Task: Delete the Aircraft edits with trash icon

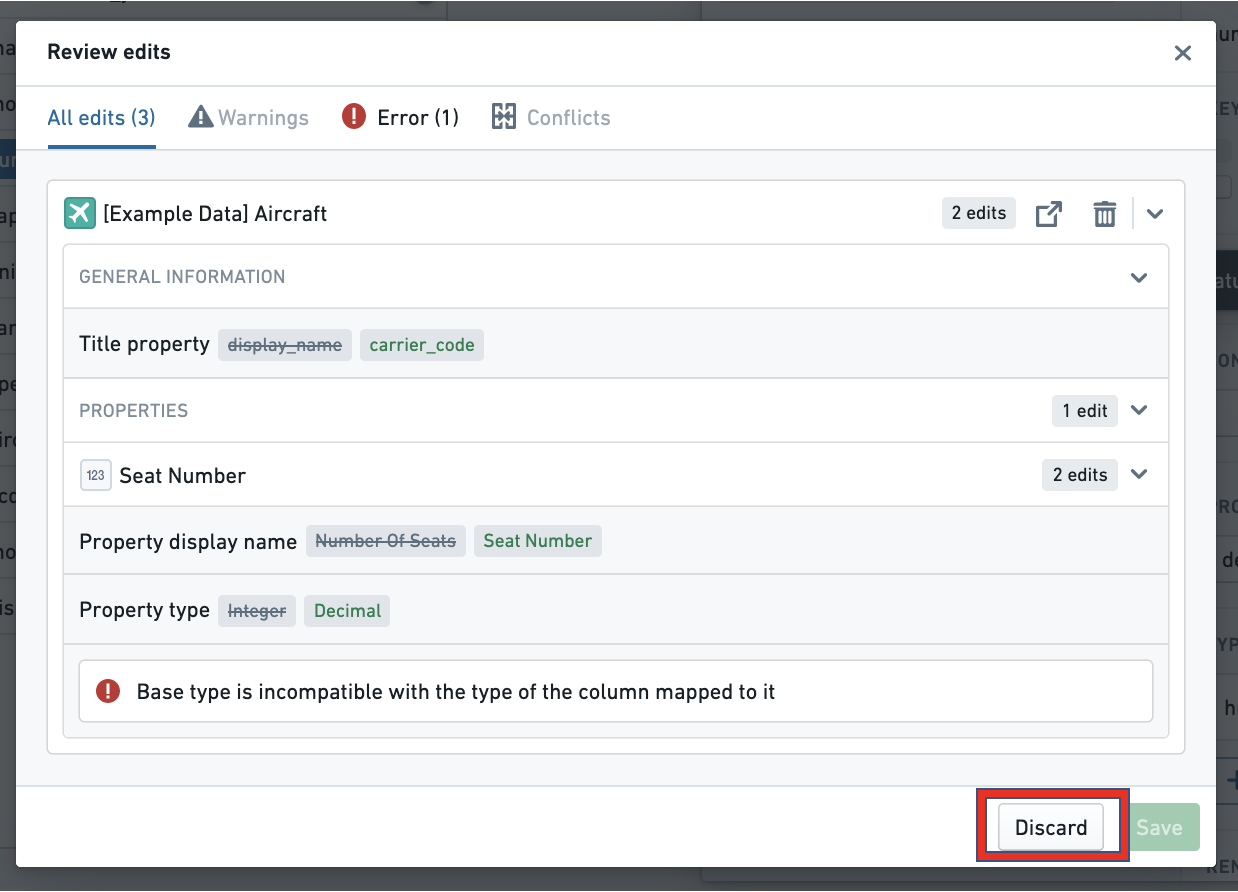Action: click(x=1104, y=213)
